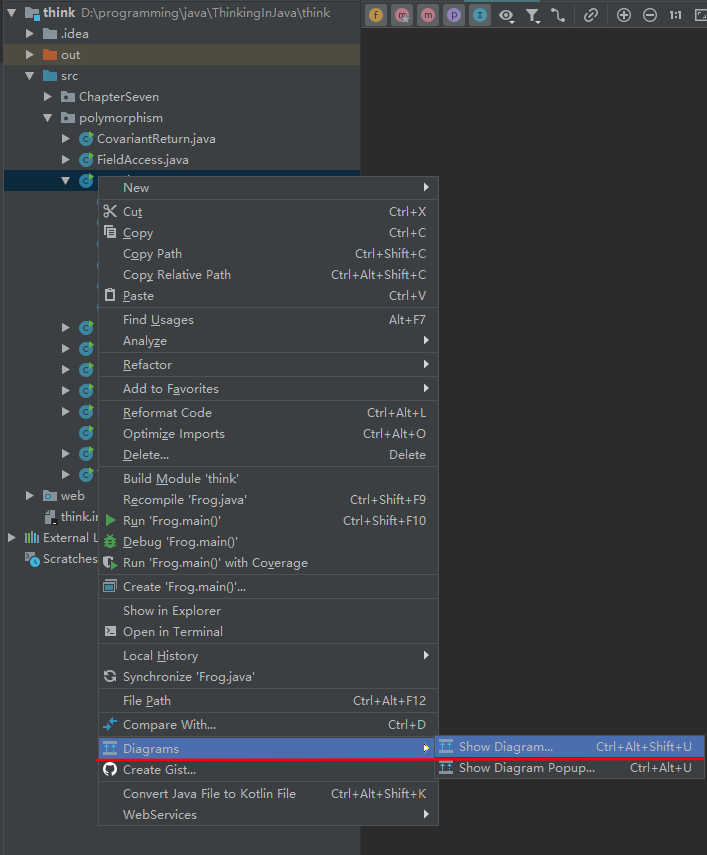Run 'Frog.main()' with green play icon
Image resolution: width=707 pixels, height=855 pixels.
click(x=268, y=521)
